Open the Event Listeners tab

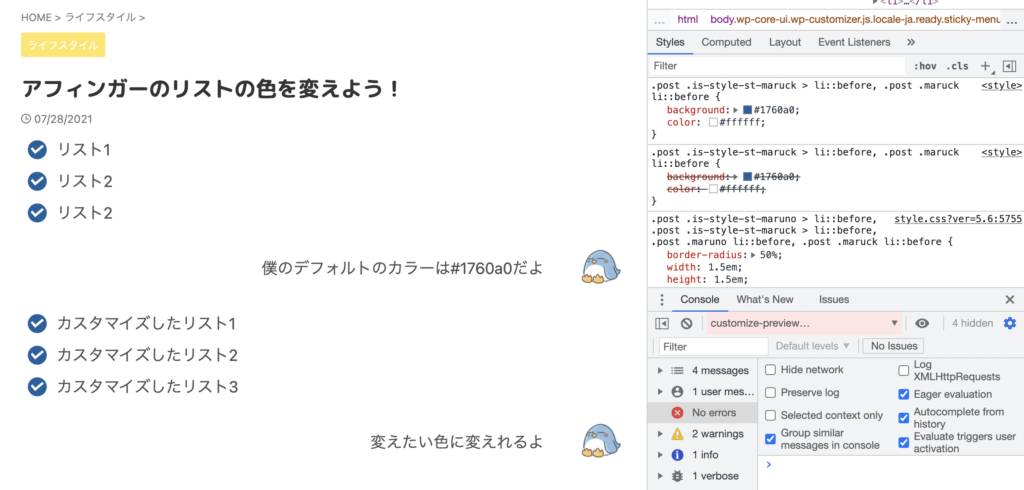click(x=854, y=42)
